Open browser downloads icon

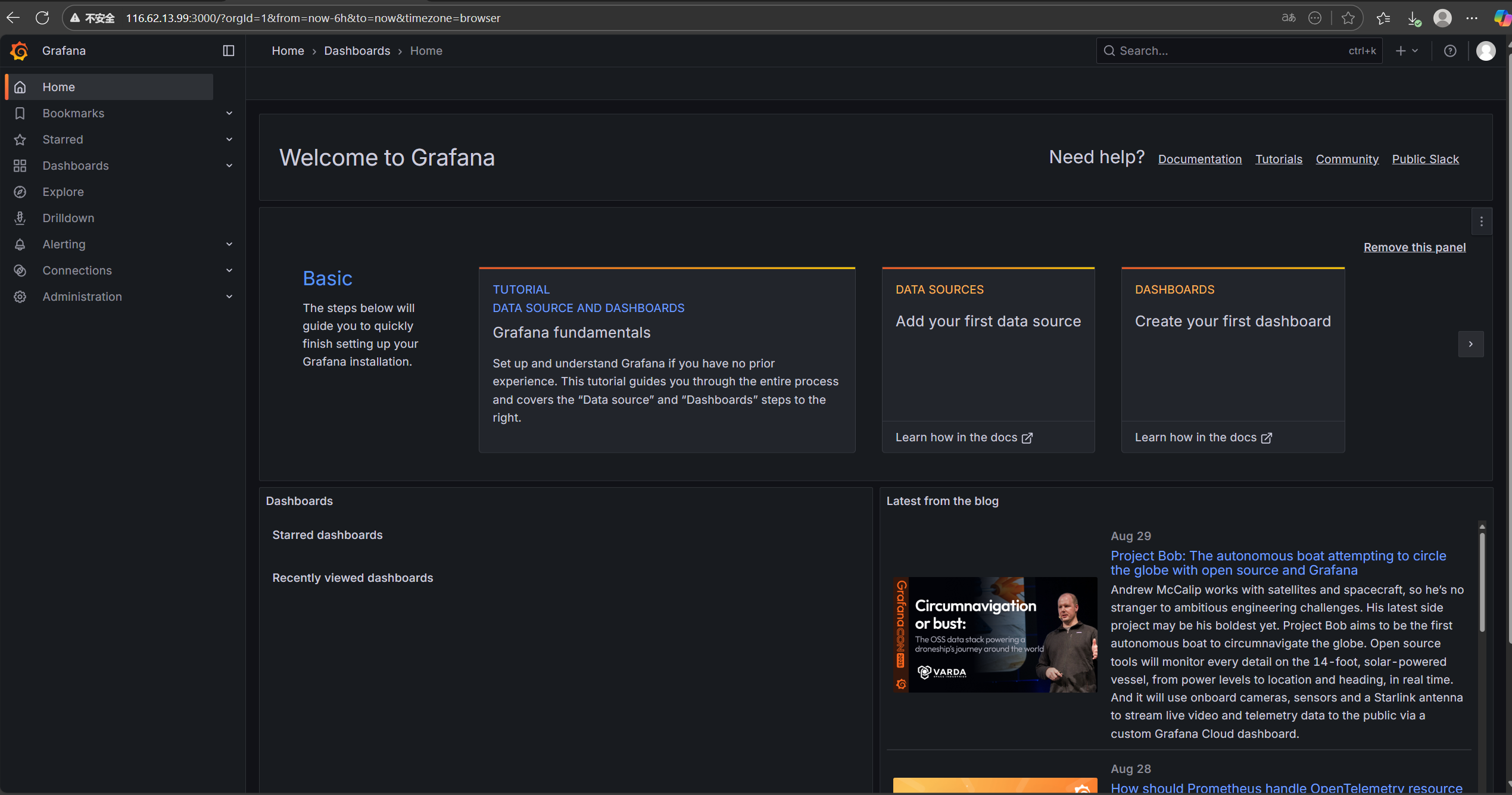[x=1414, y=18]
